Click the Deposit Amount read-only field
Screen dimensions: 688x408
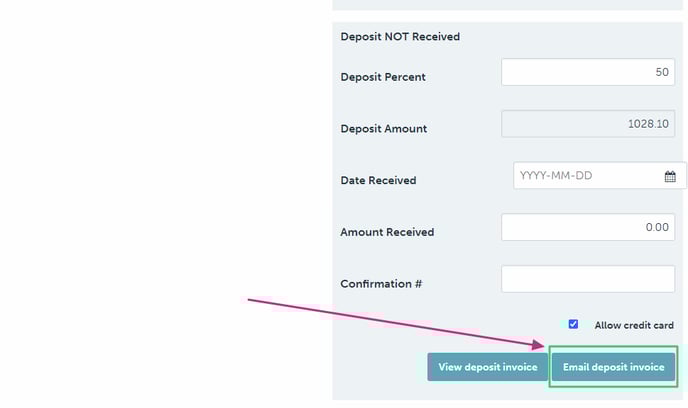pos(587,124)
